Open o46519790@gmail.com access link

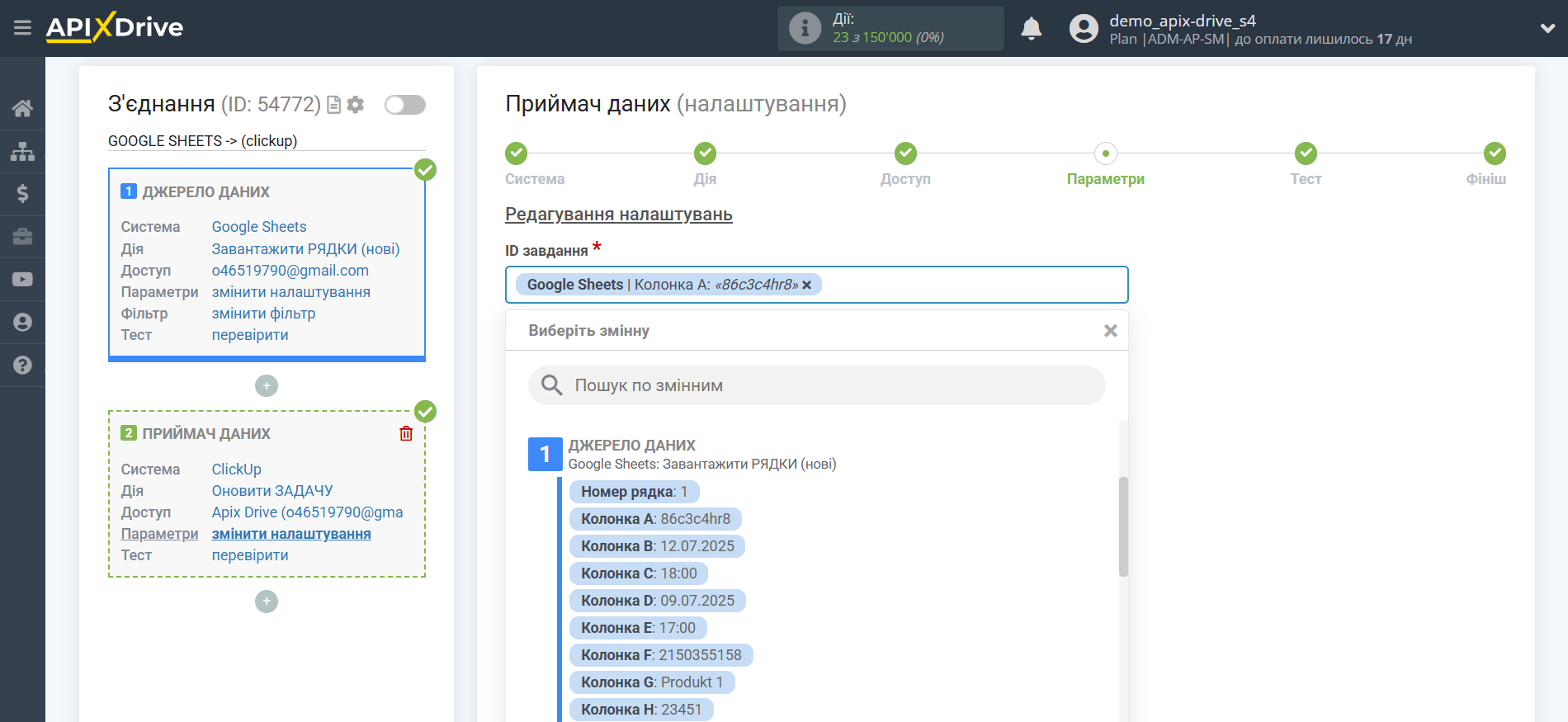290,271
